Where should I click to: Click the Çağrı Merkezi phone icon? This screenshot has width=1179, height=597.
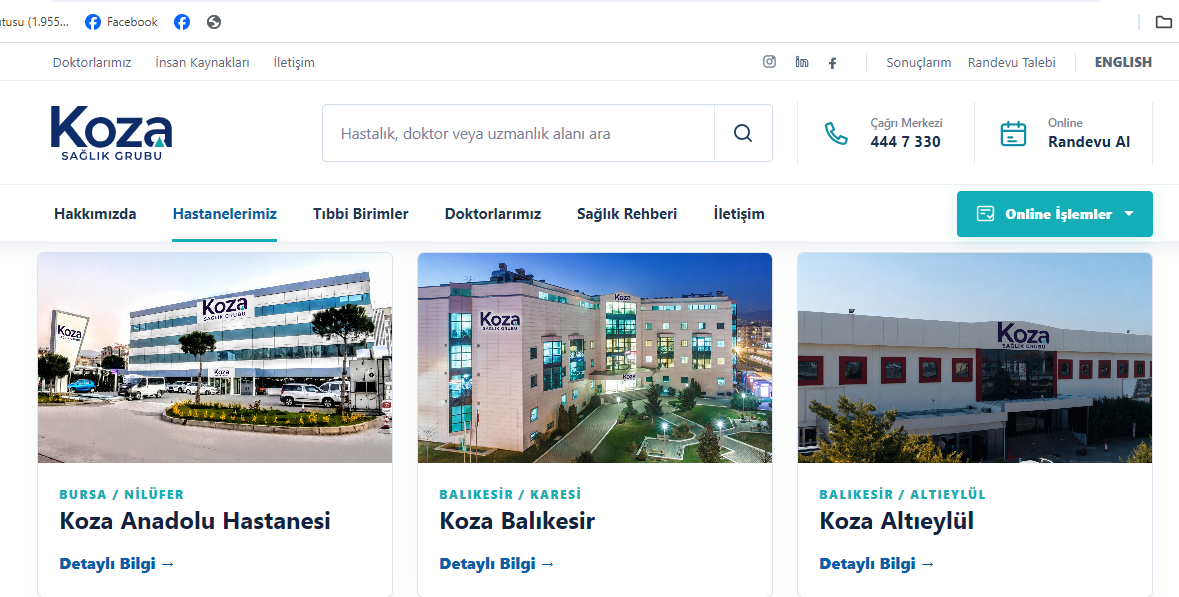836,133
